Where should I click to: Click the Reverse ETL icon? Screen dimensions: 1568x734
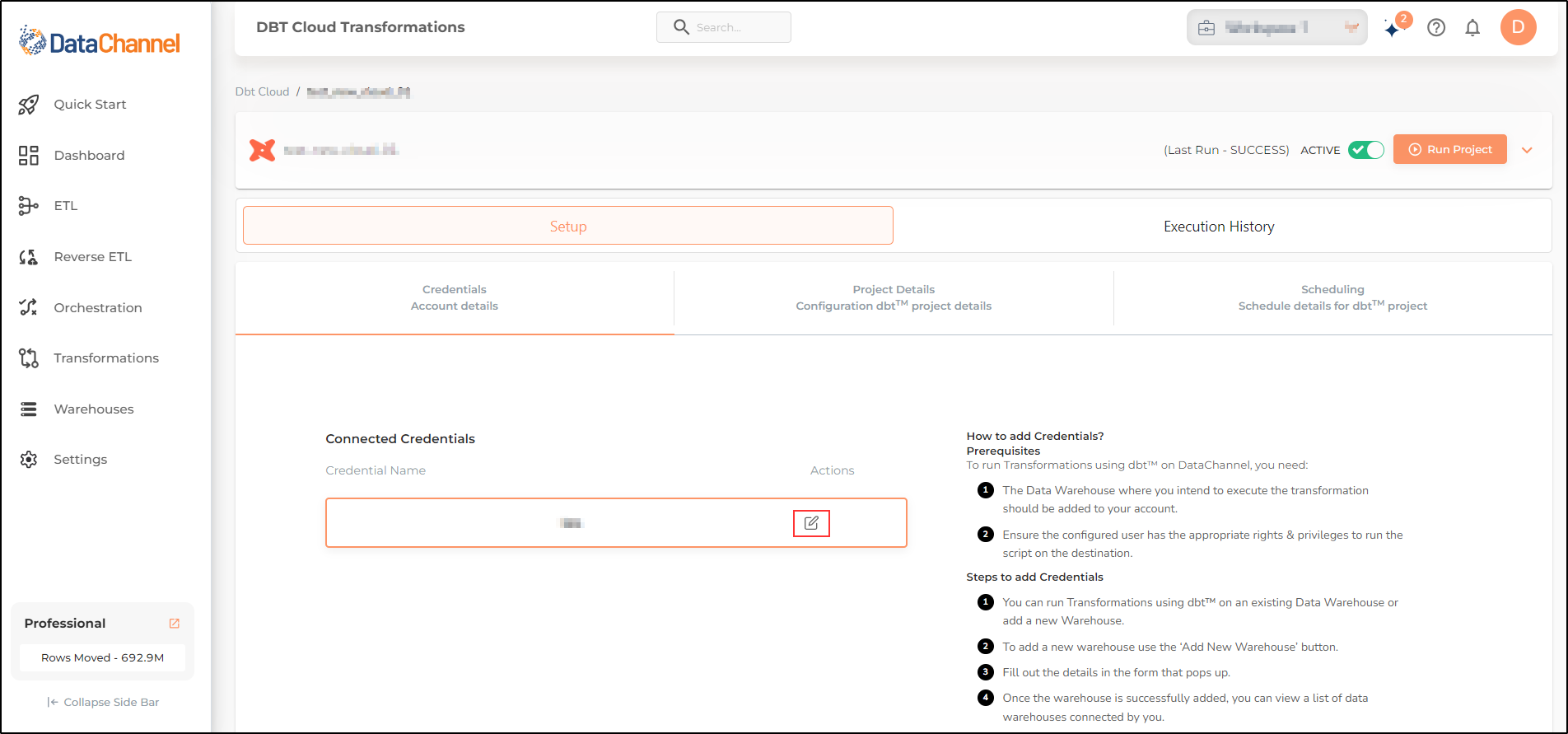coord(29,257)
